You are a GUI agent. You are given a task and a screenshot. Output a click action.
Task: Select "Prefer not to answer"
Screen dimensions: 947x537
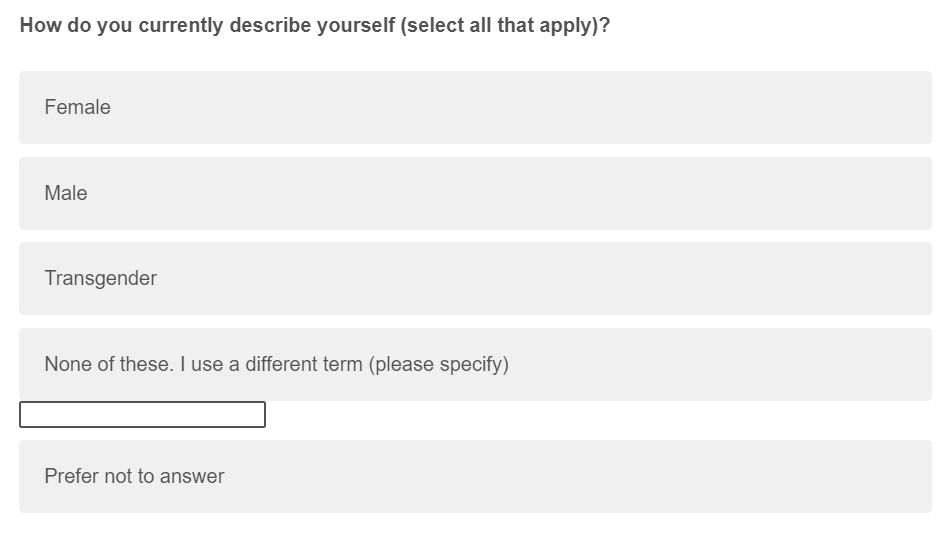474,476
